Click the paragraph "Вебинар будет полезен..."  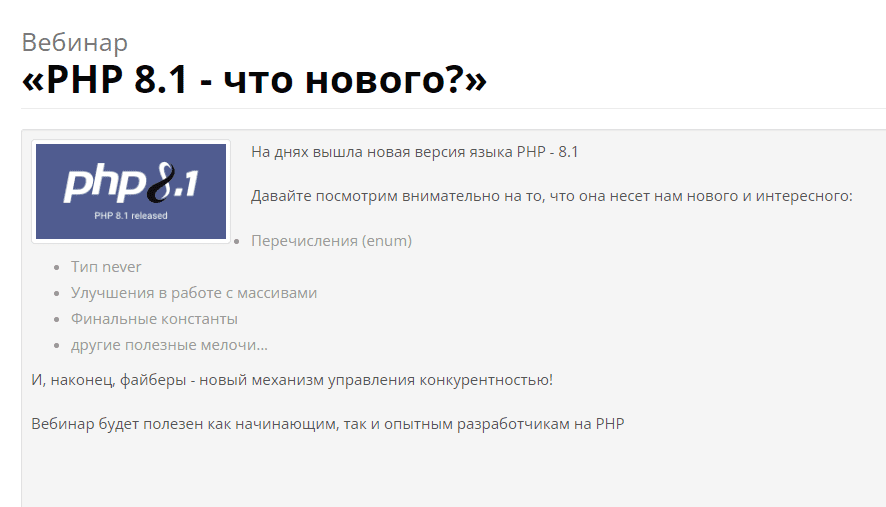tap(327, 424)
